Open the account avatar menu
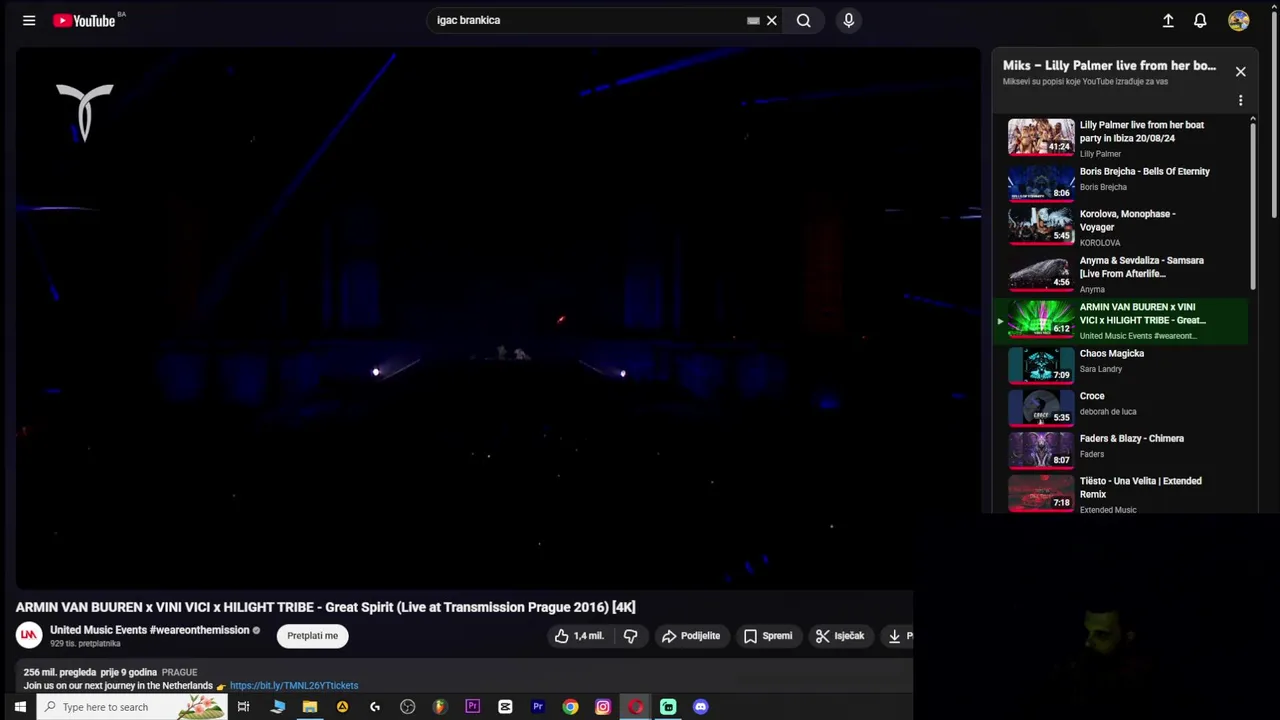Screen dimensions: 1280x720 coord(1239,20)
